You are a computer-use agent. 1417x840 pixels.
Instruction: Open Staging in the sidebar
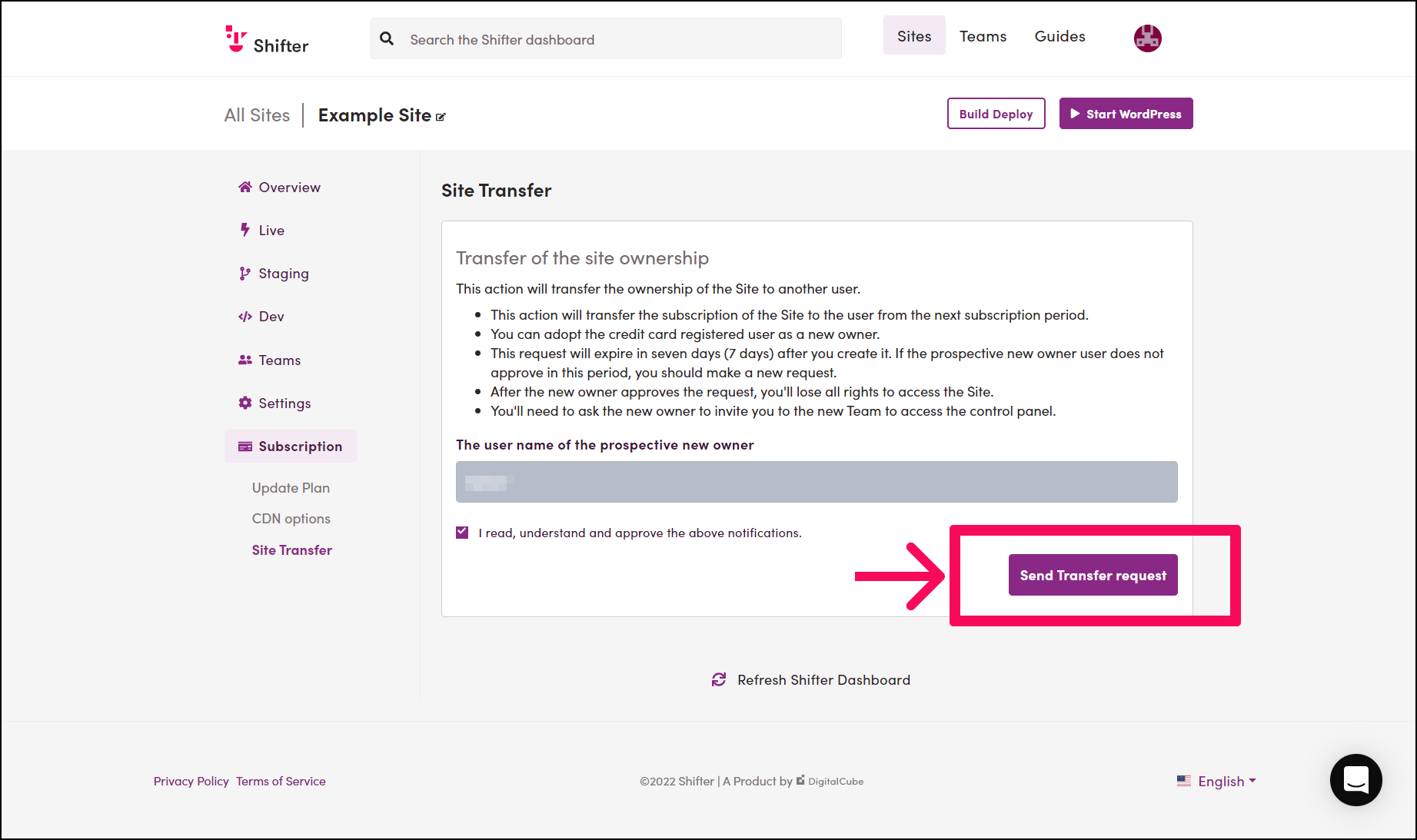point(274,274)
